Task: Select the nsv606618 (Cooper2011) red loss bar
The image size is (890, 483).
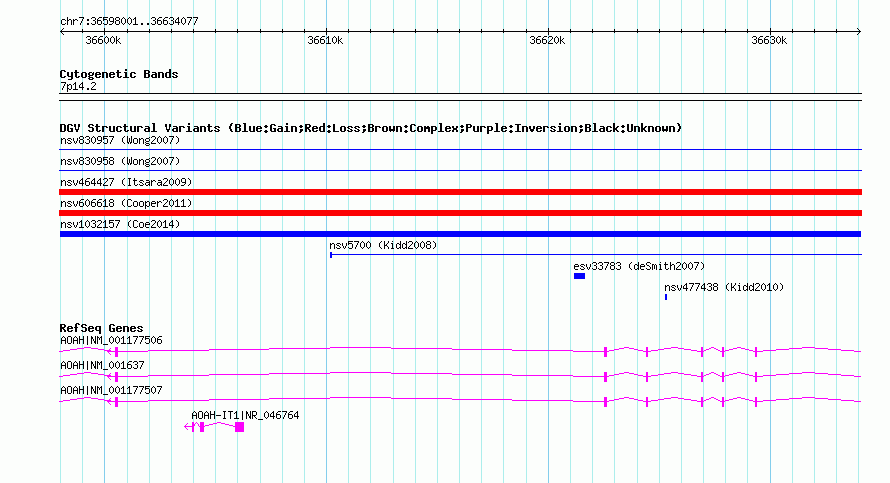Action: (460, 213)
